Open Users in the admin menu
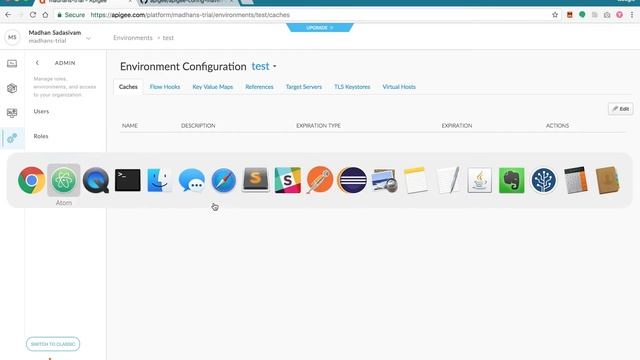640x360 pixels. [x=41, y=111]
